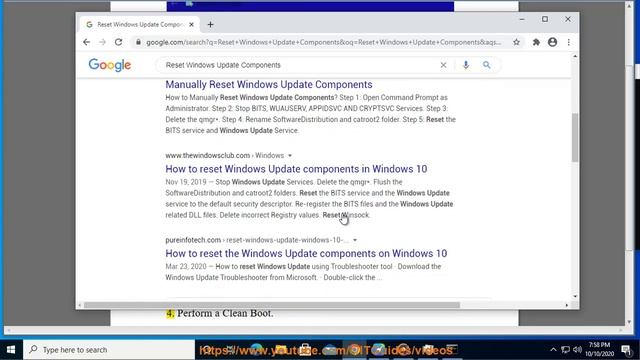This screenshot has height=360, width=640.
Task: Reload the Google search page
Action: 118,42
